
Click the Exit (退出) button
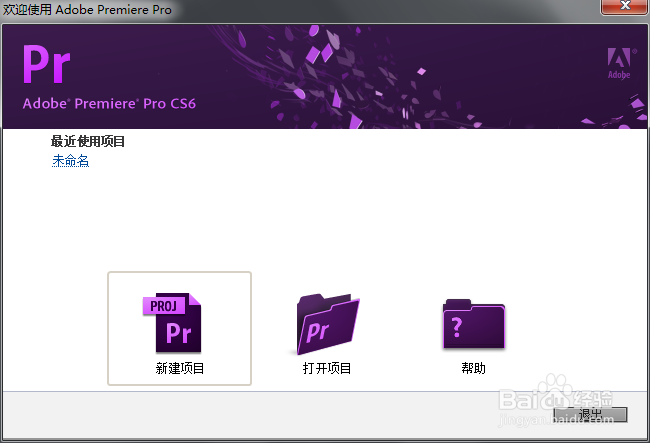click(x=590, y=414)
